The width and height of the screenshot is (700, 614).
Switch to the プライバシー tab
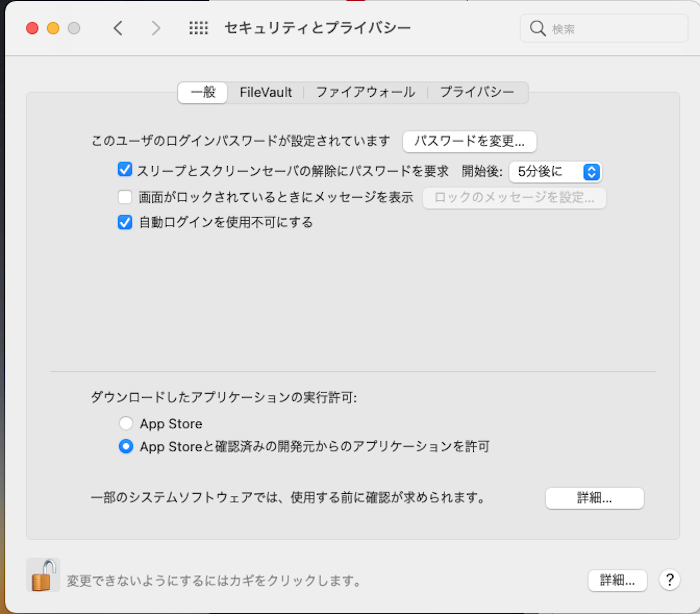[x=477, y=92]
